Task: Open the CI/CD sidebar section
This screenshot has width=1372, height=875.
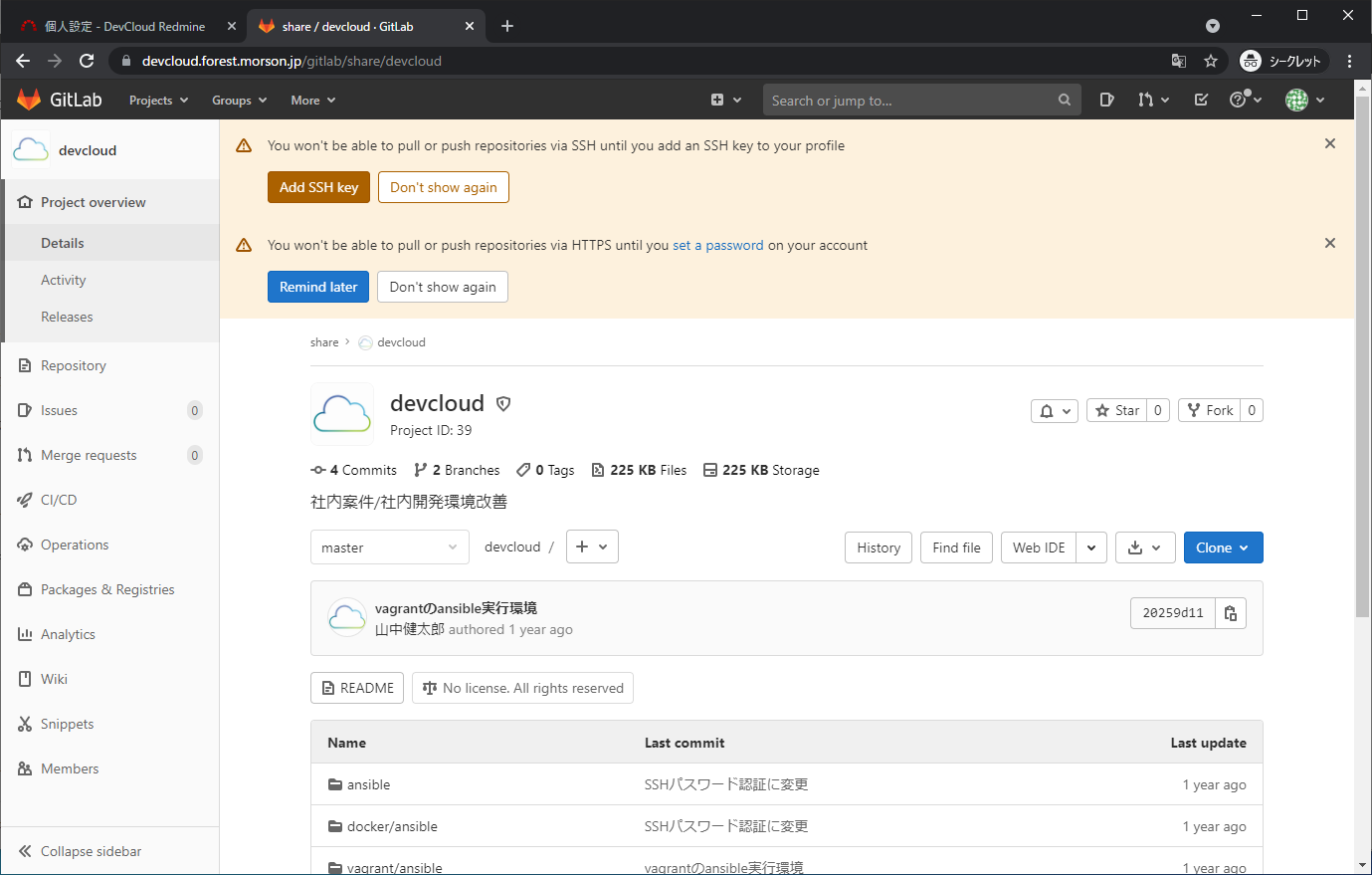Action: click(x=58, y=500)
